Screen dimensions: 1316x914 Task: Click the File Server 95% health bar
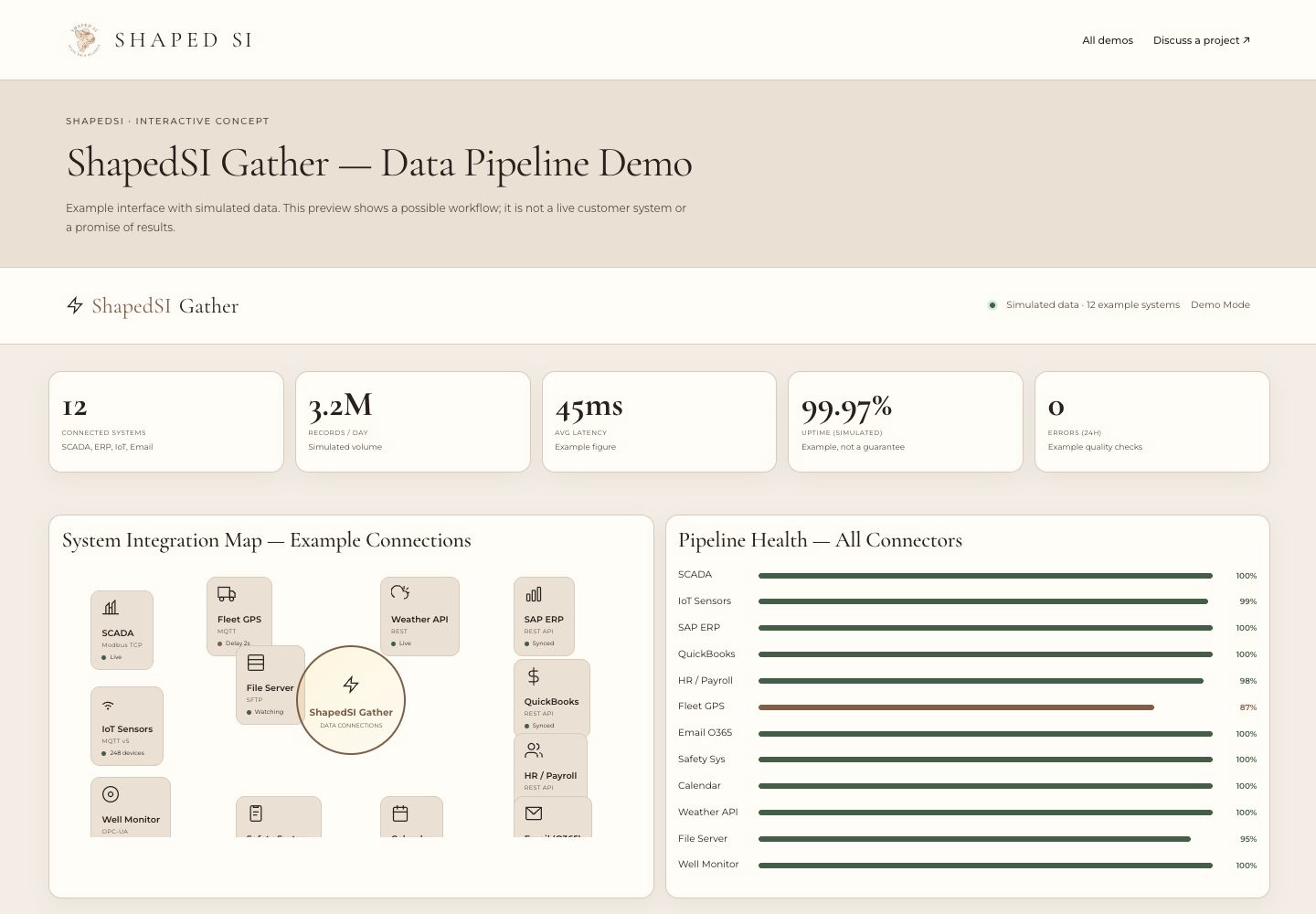(x=974, y=839)
